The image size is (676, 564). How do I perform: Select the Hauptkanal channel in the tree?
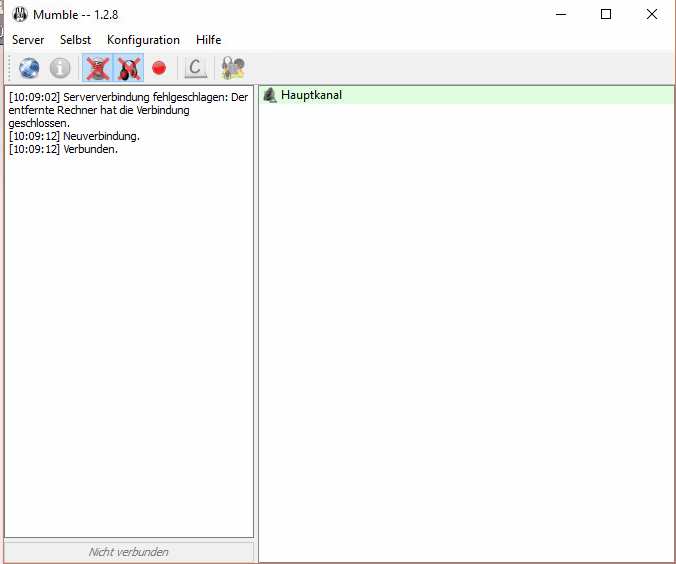click(311, 95)
